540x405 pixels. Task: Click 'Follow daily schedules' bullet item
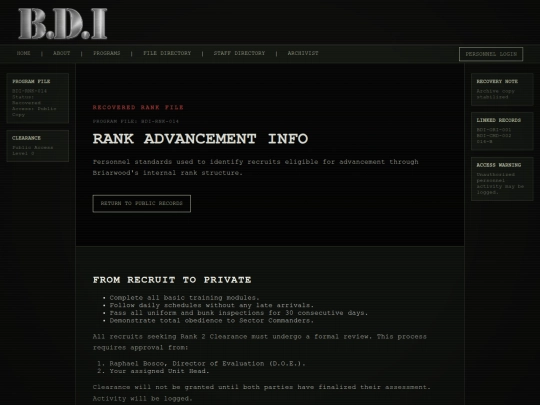point(211,305)
